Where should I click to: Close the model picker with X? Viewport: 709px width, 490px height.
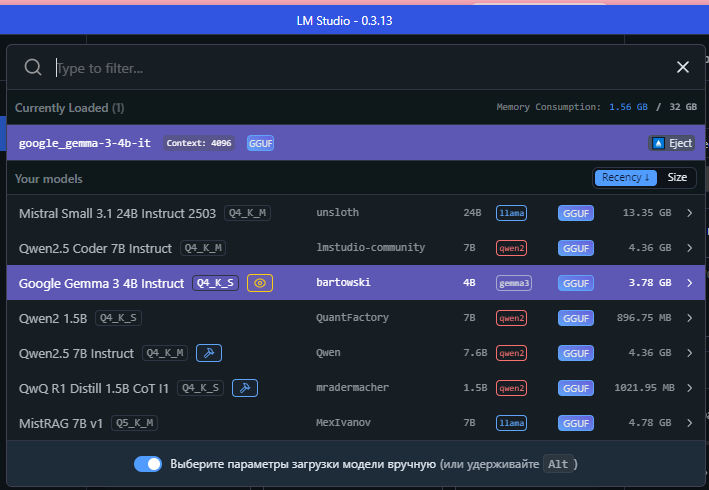click(x=682, y=67)
